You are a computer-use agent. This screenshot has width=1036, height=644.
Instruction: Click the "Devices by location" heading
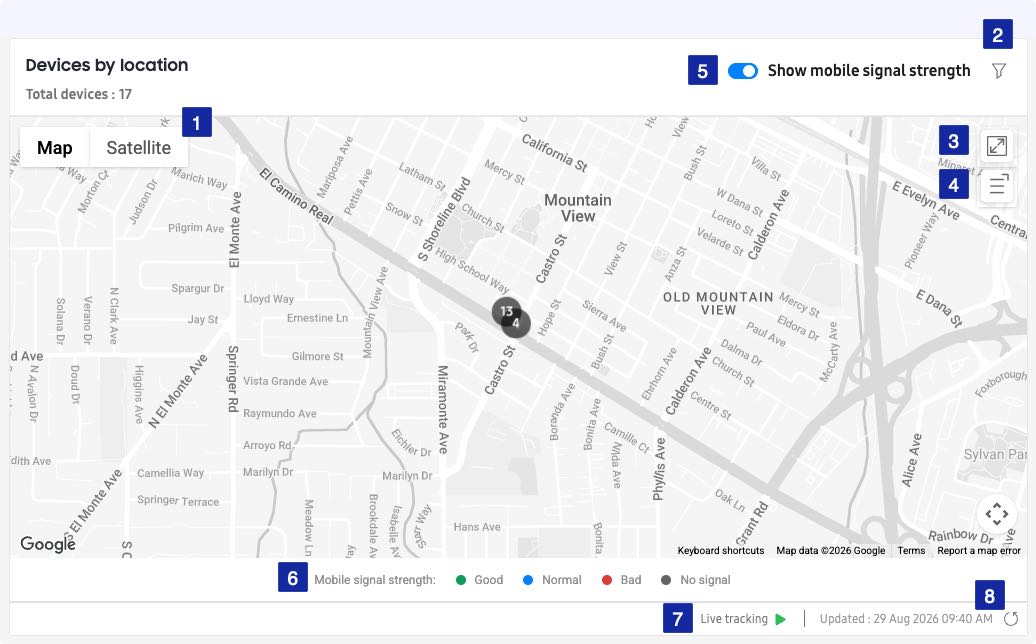pos(107,65)
